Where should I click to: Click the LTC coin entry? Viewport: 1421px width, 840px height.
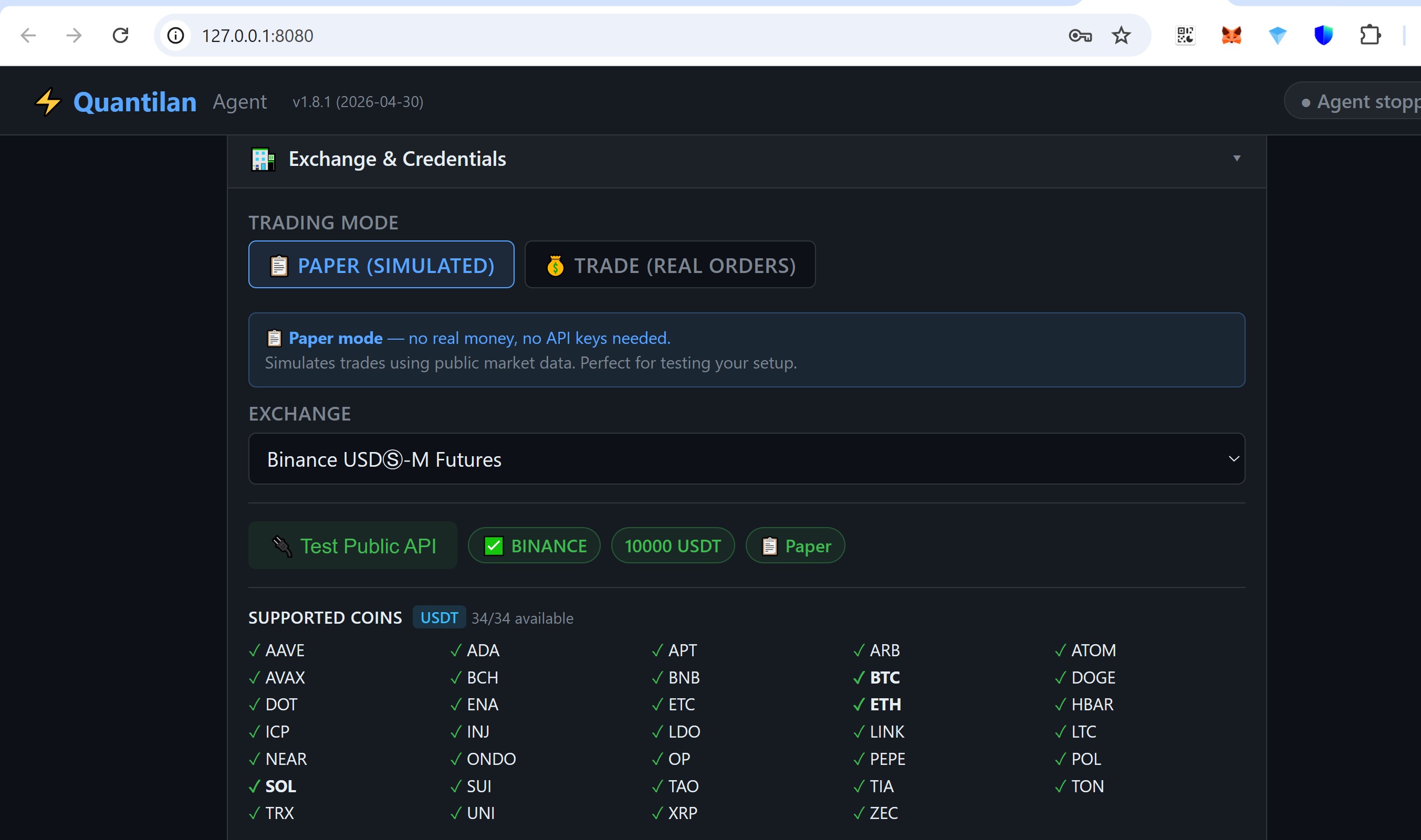pyautogui.click(x=1075, y=732)
